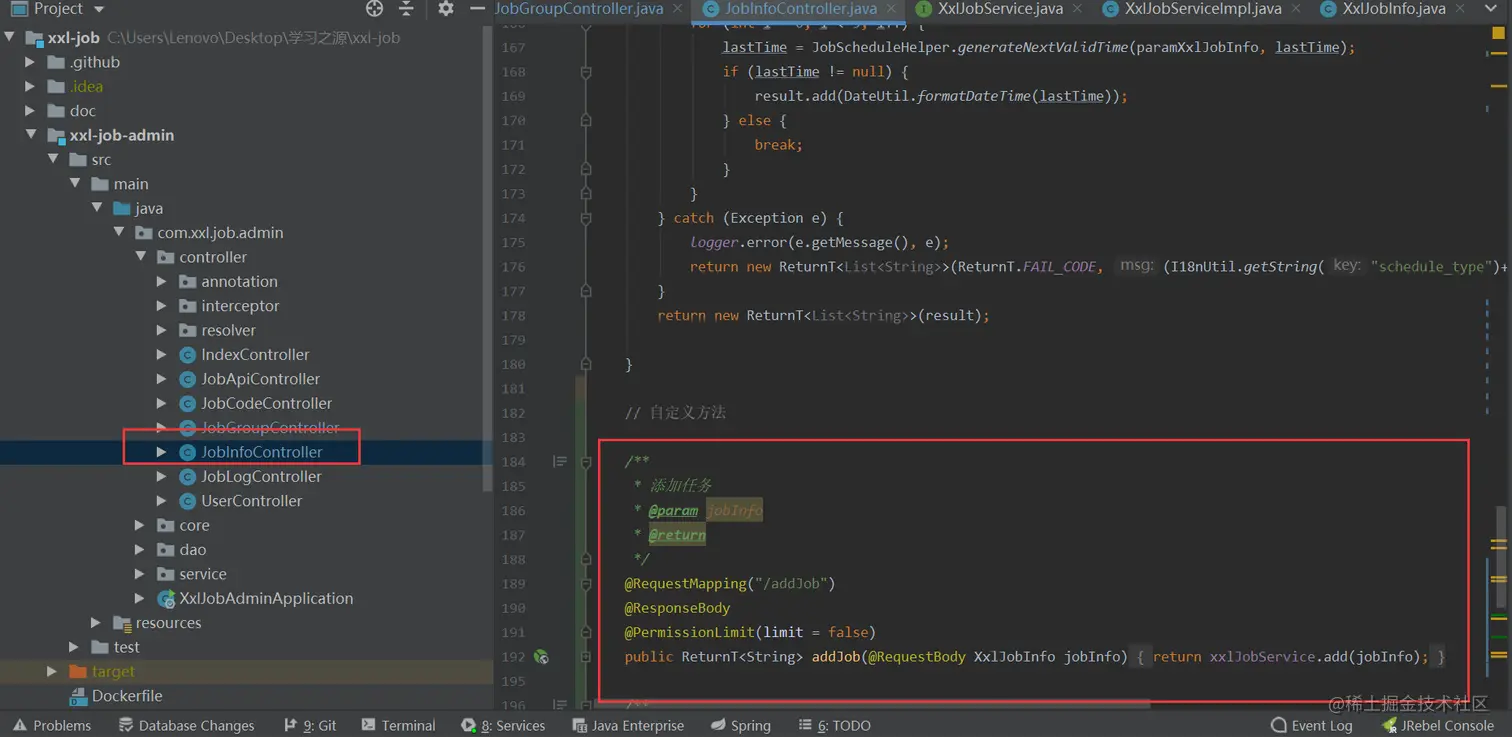1512x737 pixels.
Task: Close the XxlJobService.java tab
Action: pyautogui.click(x=1078, y=9)
